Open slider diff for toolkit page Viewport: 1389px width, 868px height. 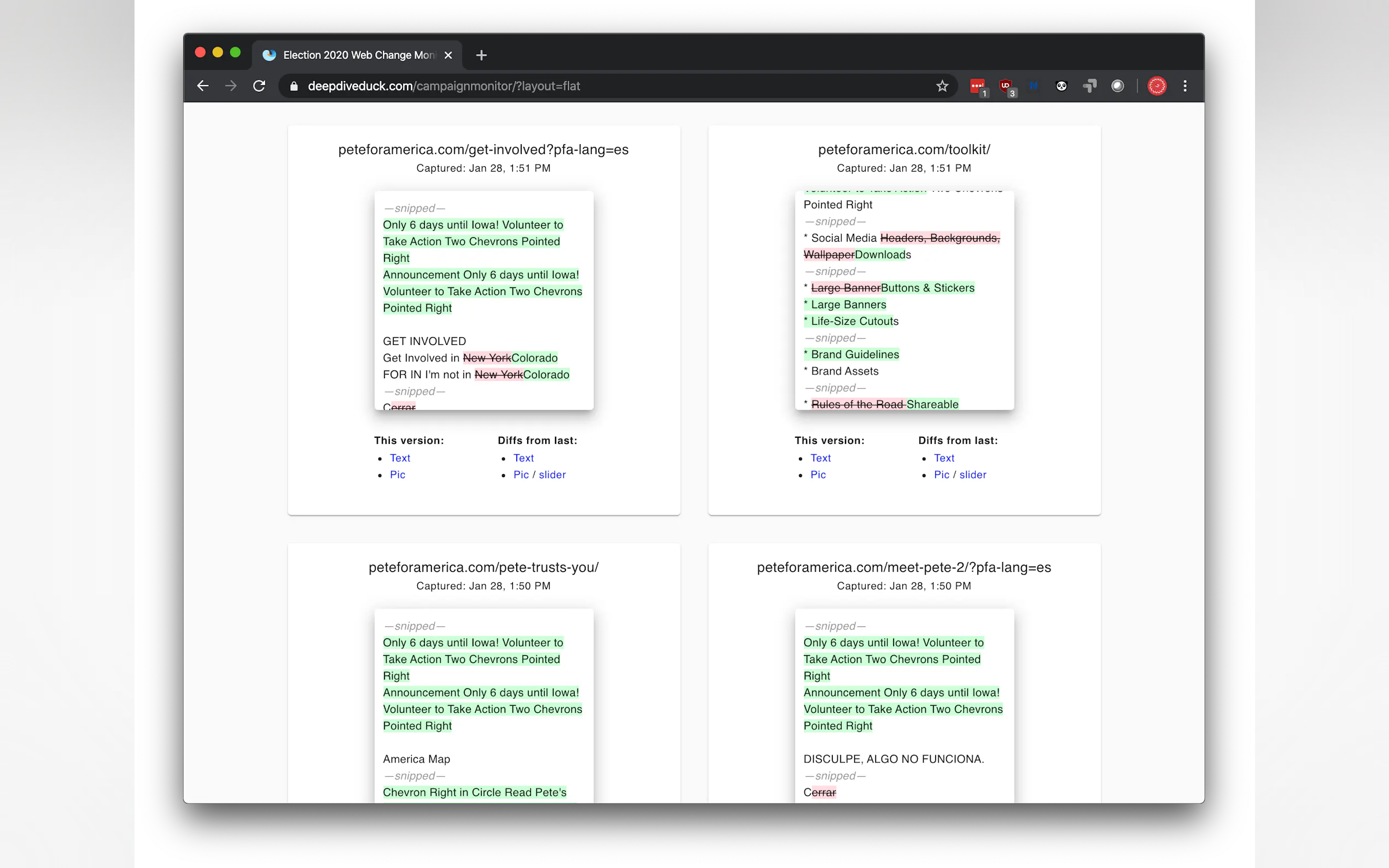pos(972,475)
